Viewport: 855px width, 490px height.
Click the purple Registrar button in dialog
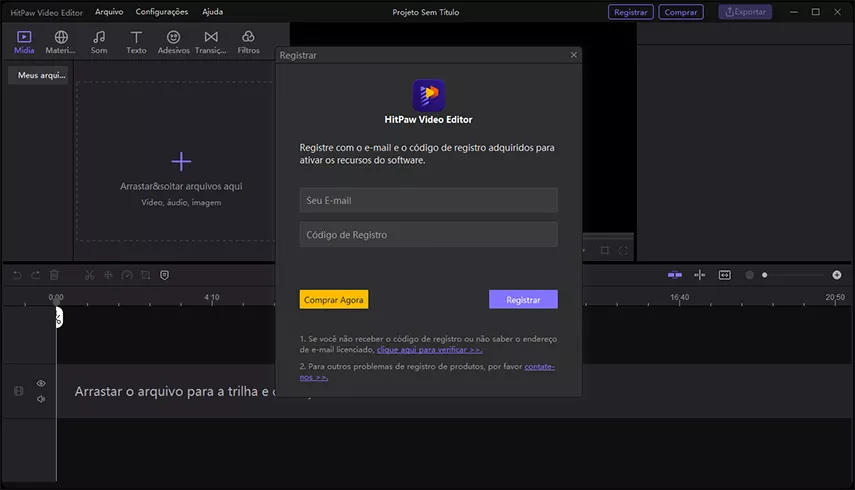pos(523,299)
